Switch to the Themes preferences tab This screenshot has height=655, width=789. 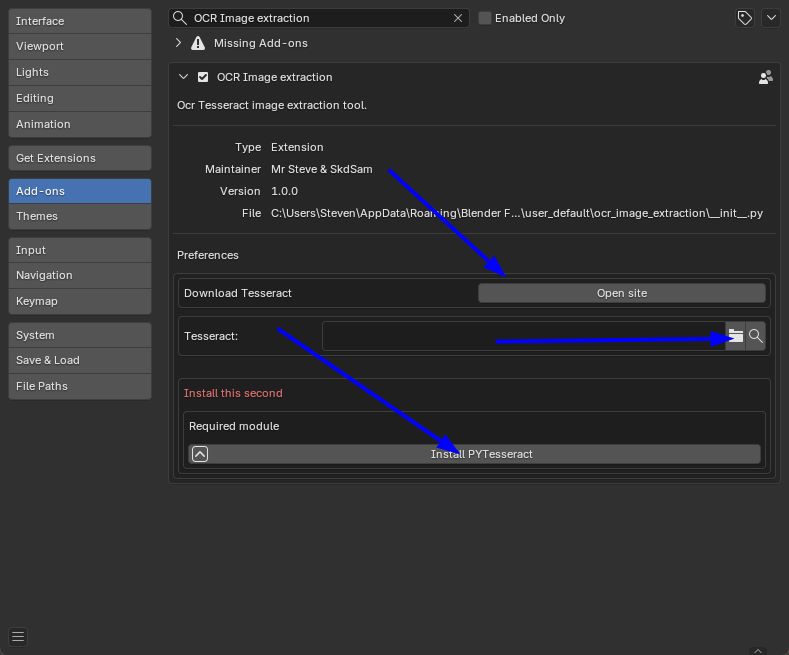pos(80,216)
